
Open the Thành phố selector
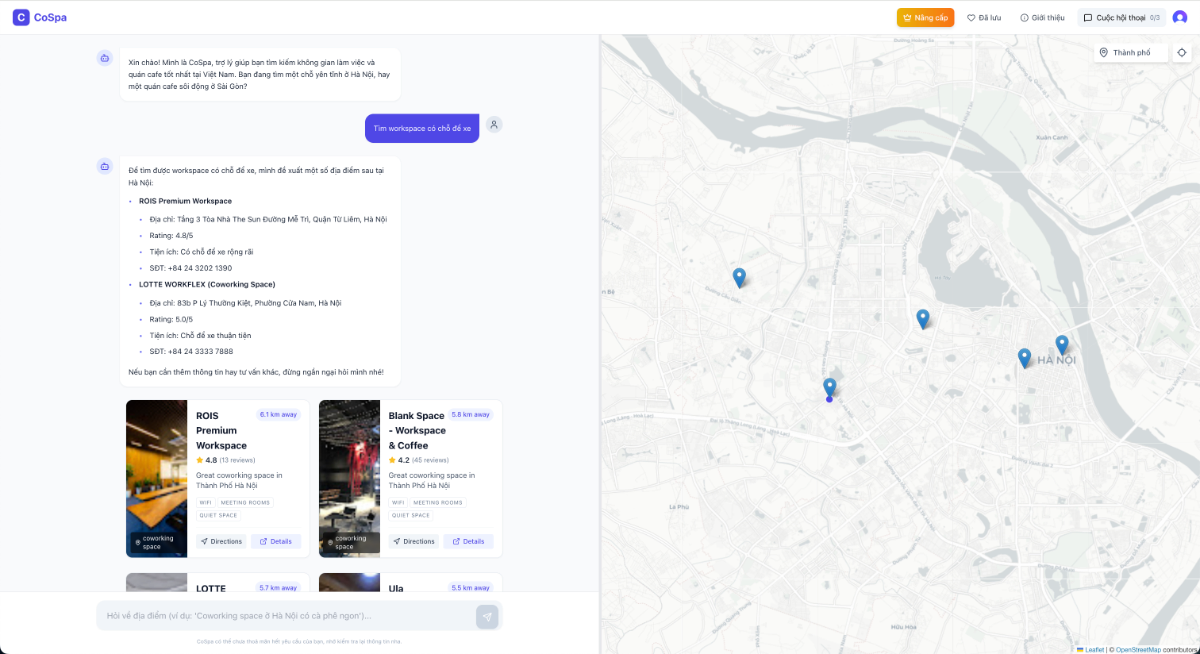(x=1128, y=51)
